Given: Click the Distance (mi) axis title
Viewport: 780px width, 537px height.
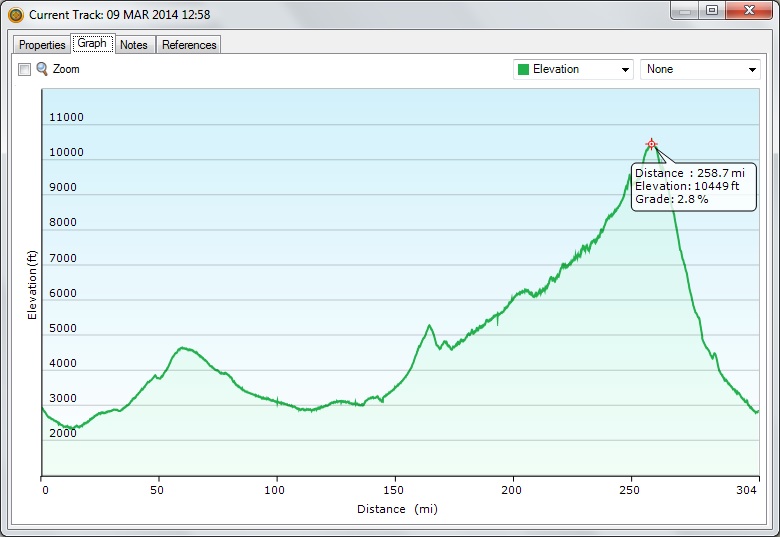Looking at the screenshot, I should point(397,509).
